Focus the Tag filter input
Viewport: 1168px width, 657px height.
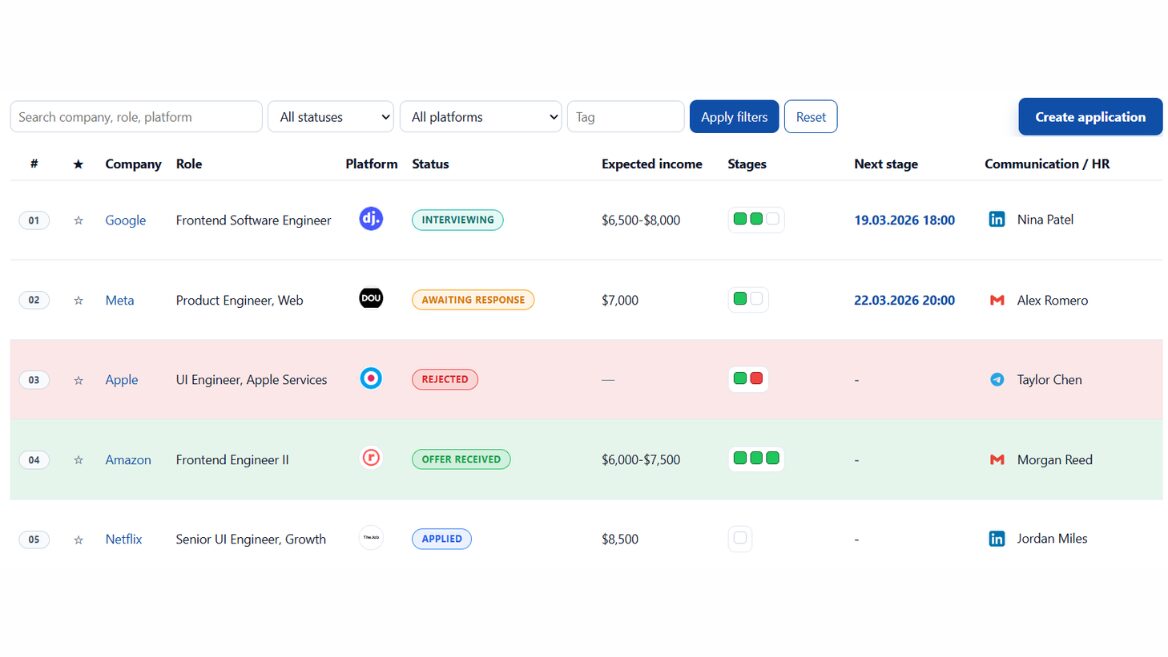point(626,117)
